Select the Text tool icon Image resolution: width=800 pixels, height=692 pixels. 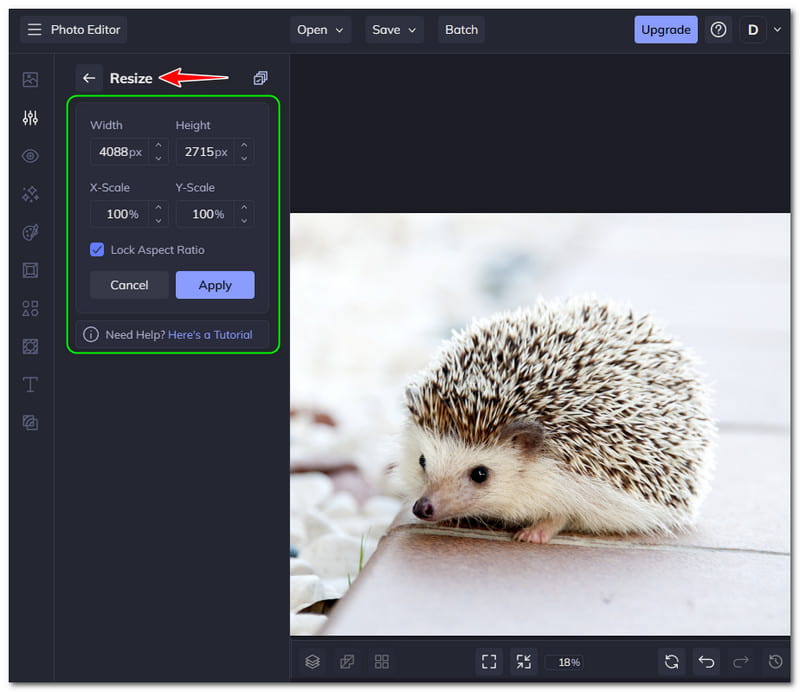click(30, 384)
